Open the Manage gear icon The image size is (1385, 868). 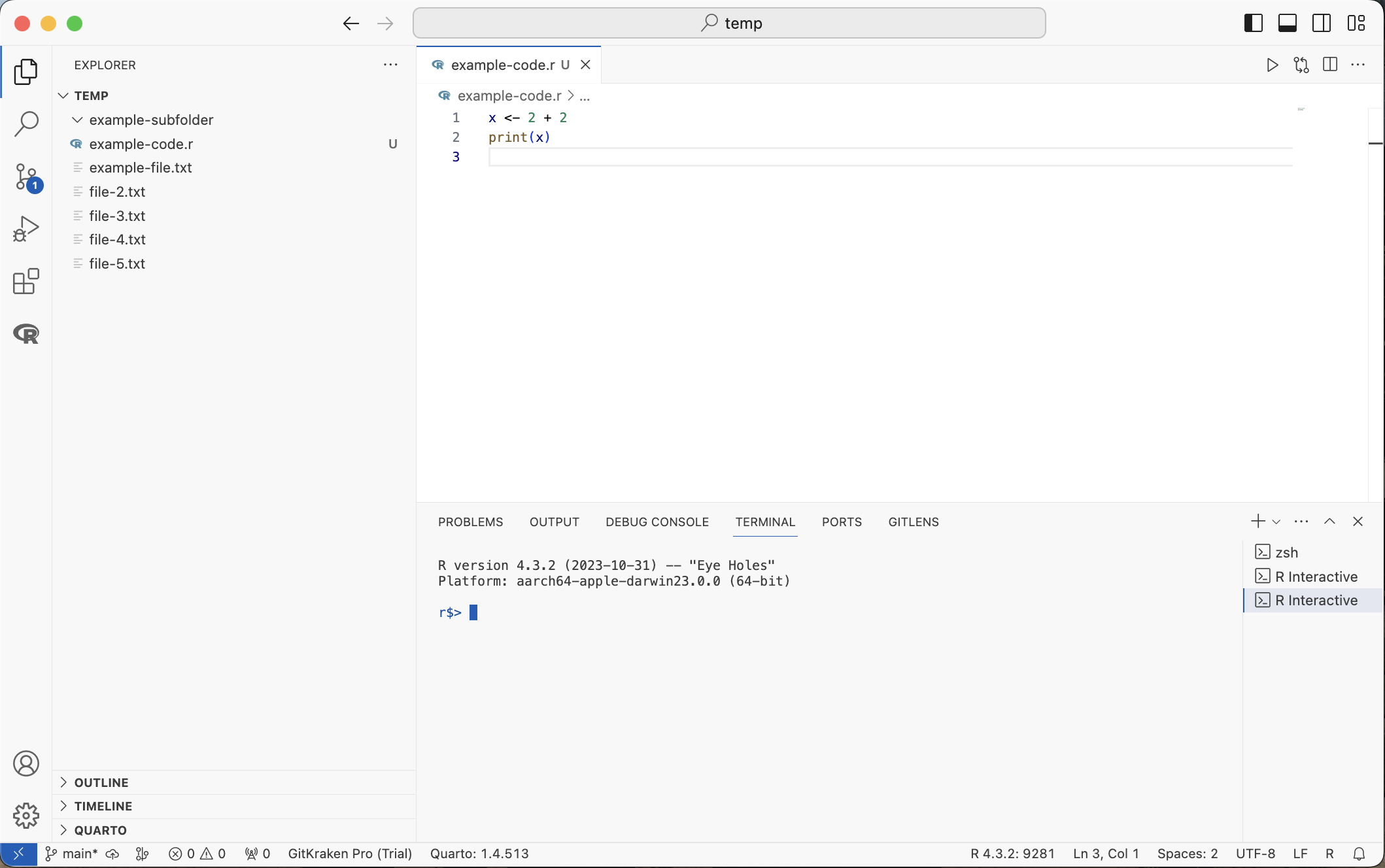[26, 815]
